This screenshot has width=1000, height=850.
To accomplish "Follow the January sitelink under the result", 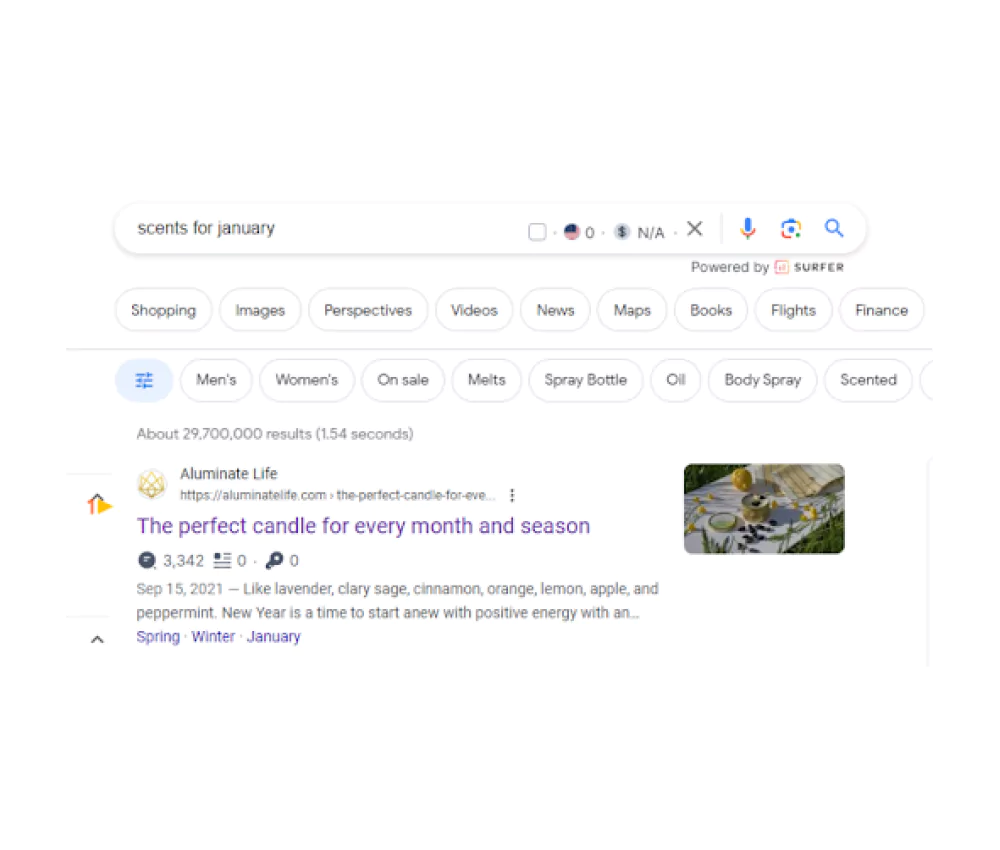I will [274, 637].
